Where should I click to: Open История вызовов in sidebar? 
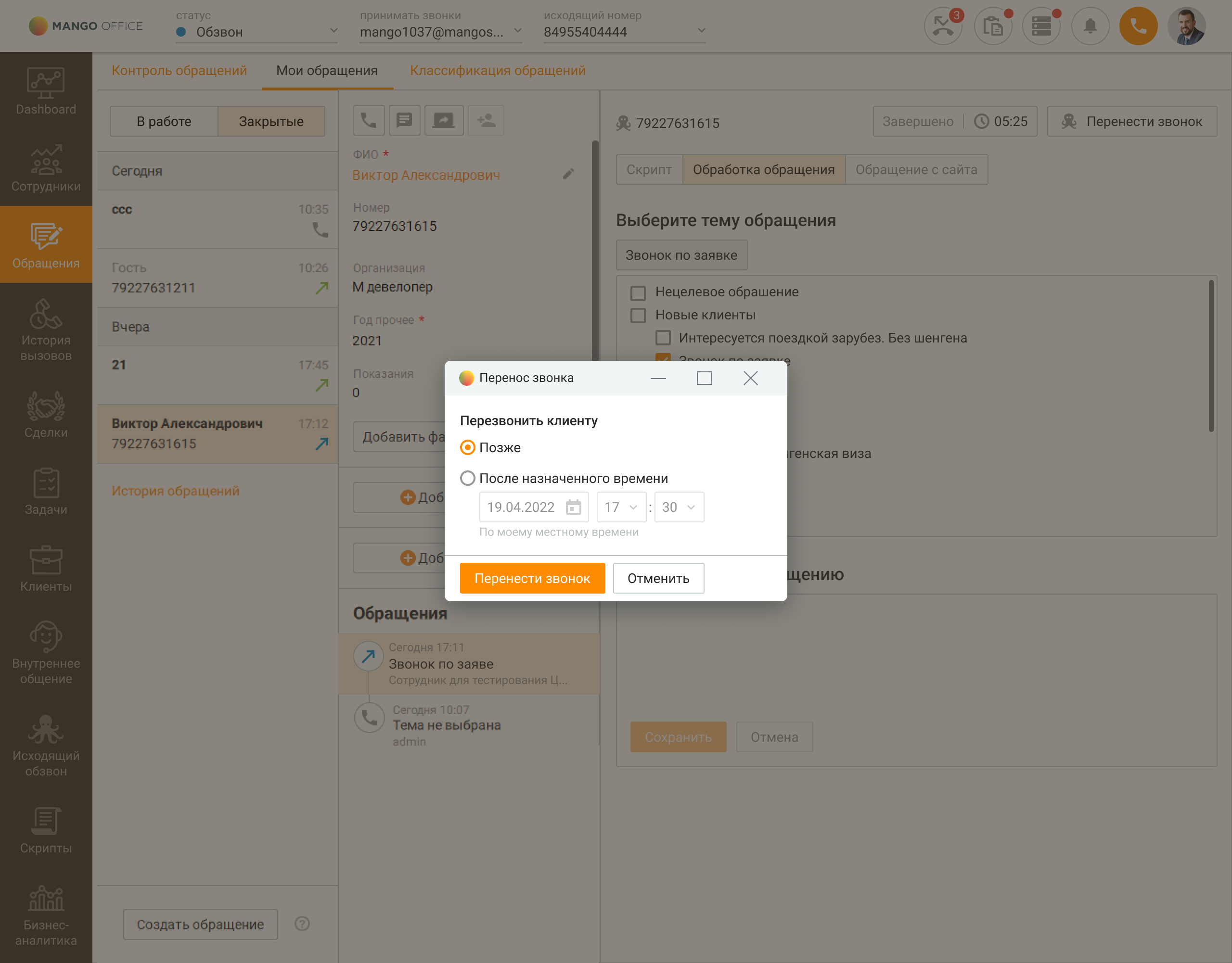click(46, 330)
